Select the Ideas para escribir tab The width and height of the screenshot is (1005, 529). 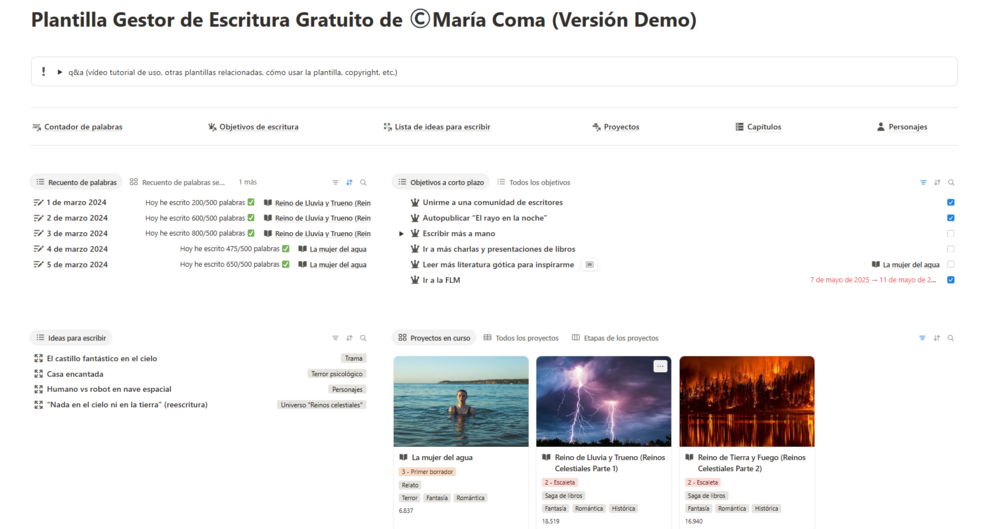[71, 338]
